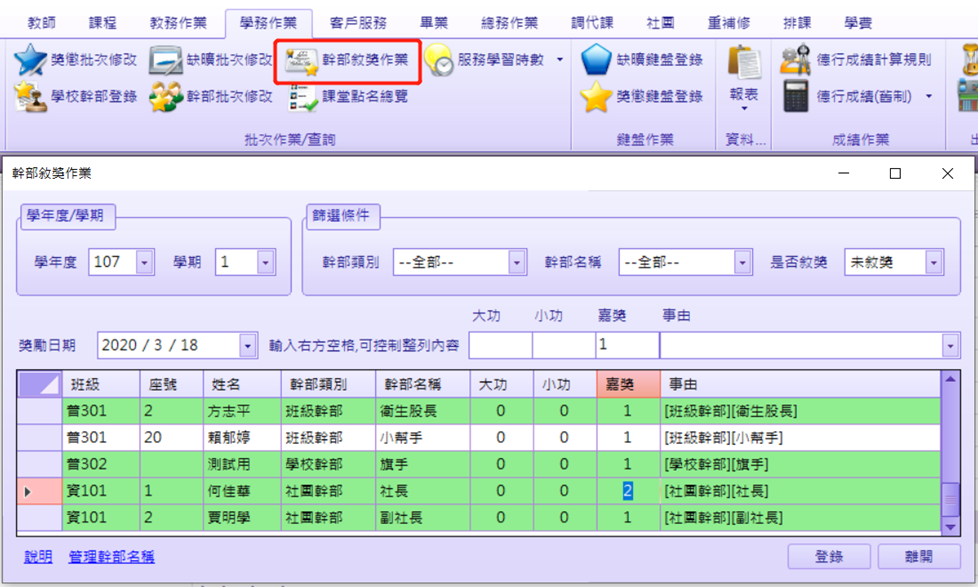The image size is (978, 587).
Task: Sort table by 班級 column header
Action: [x=101, y=384]
